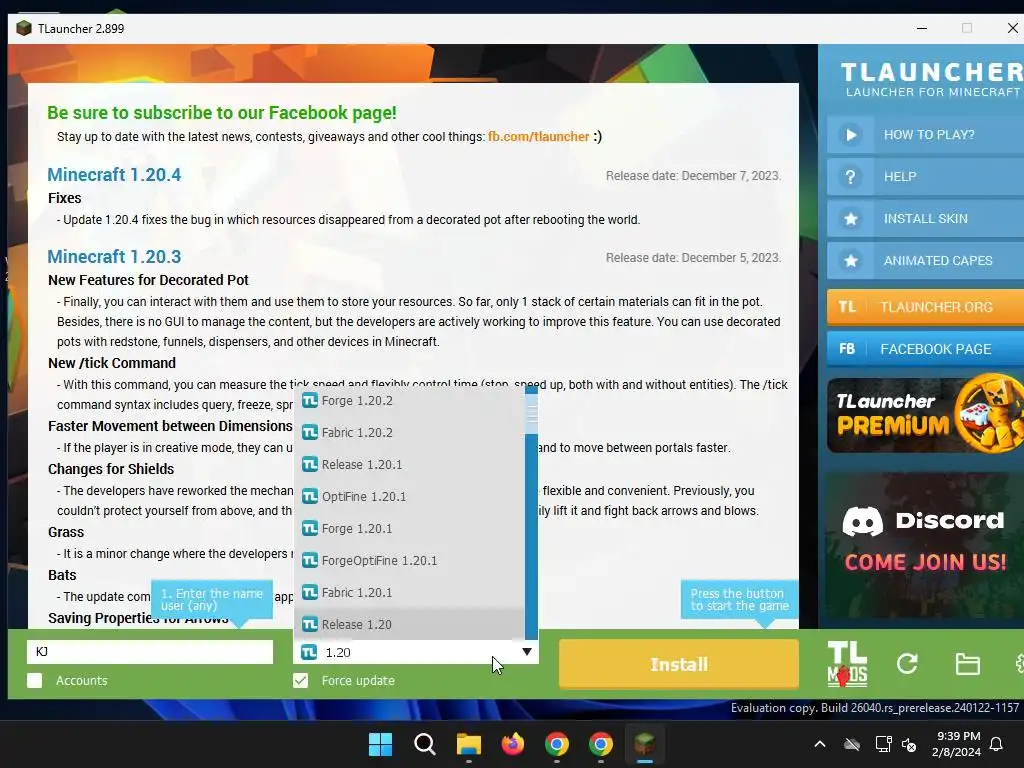Click the refresh arrow icon
This screenshot has width=1024, height=768.
coord(907,664)
